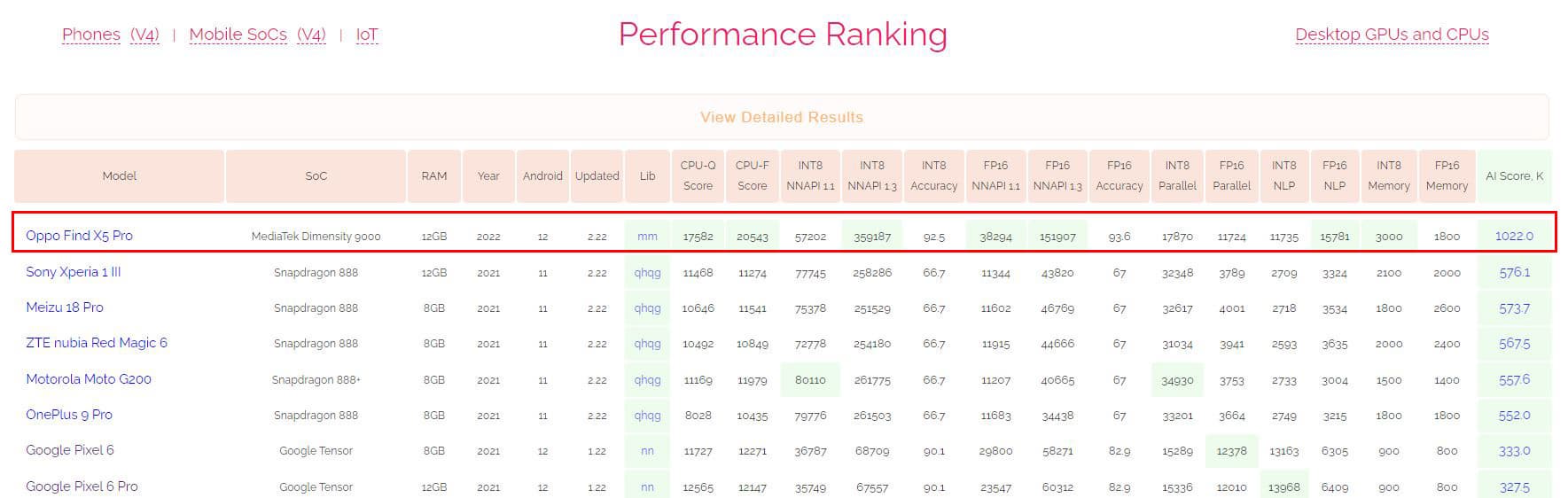Image resolution: width=1568 pixels, height=498 pixels.
Task: Click the 12378 FP16 Parallel value
Action: 1232,451
